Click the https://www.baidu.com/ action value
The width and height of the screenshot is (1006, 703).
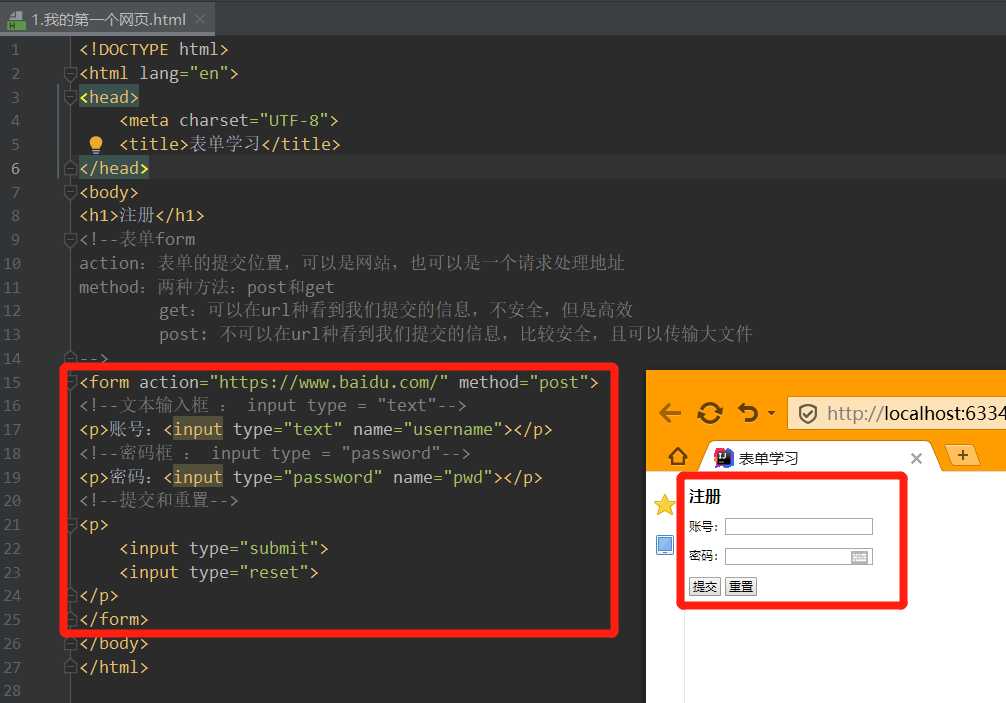point(328,382)
